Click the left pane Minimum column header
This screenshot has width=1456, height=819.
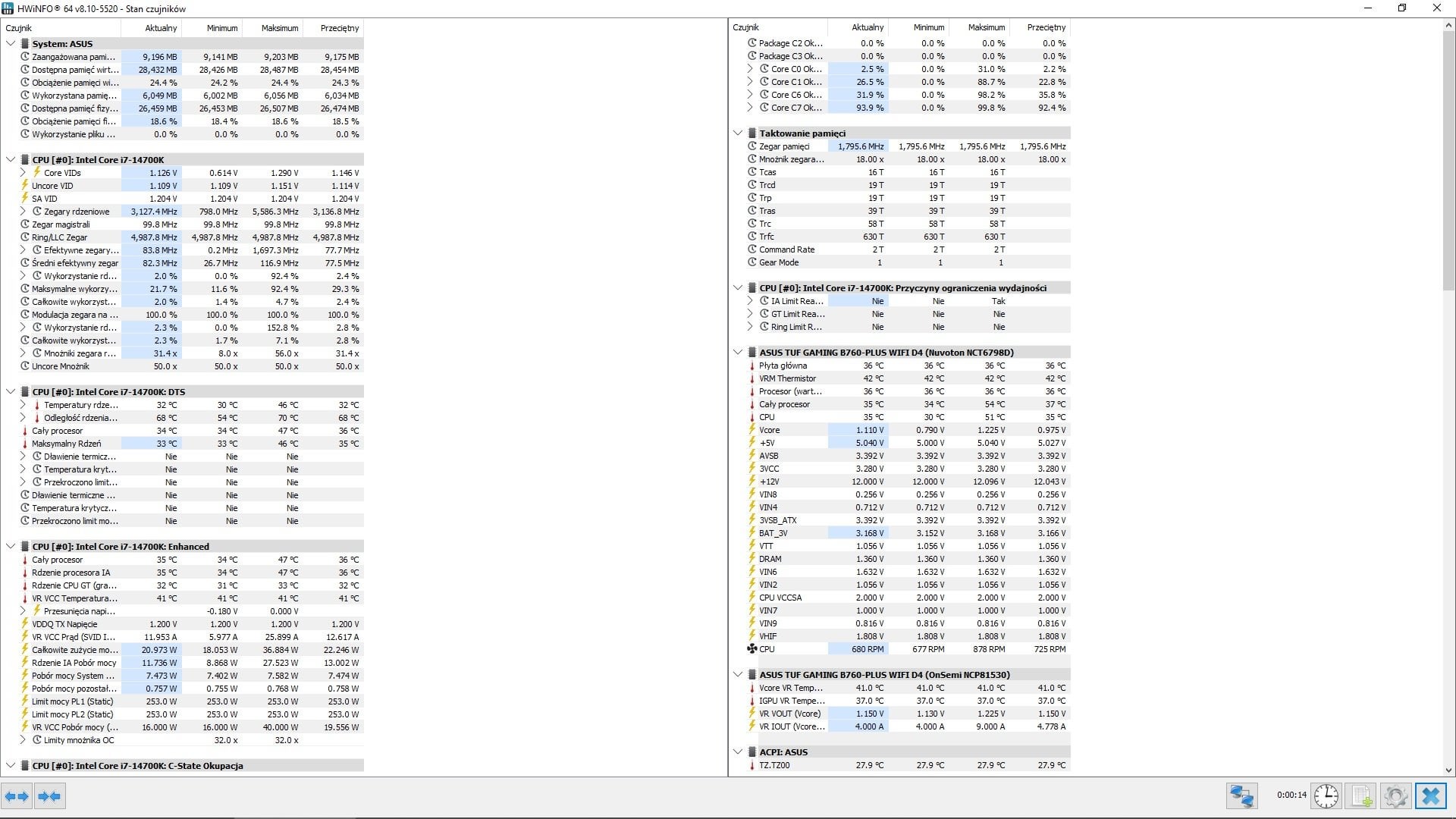click(212, 28)
